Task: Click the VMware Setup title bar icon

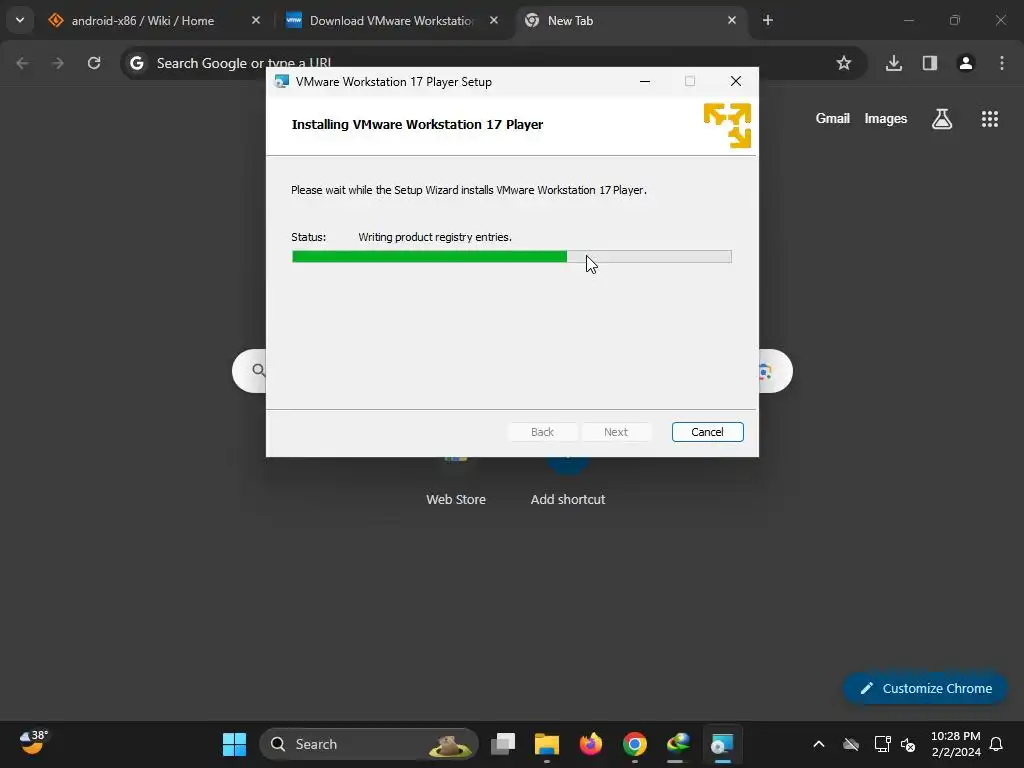Action: 281,82
